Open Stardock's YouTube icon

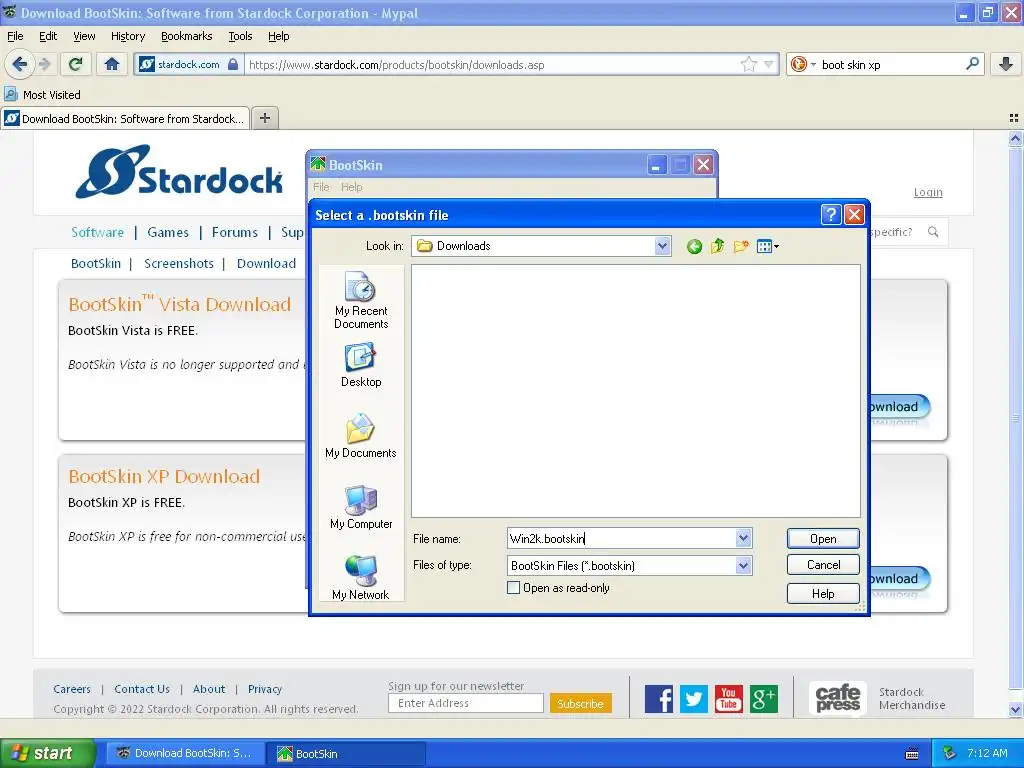(x=729, y=699)
